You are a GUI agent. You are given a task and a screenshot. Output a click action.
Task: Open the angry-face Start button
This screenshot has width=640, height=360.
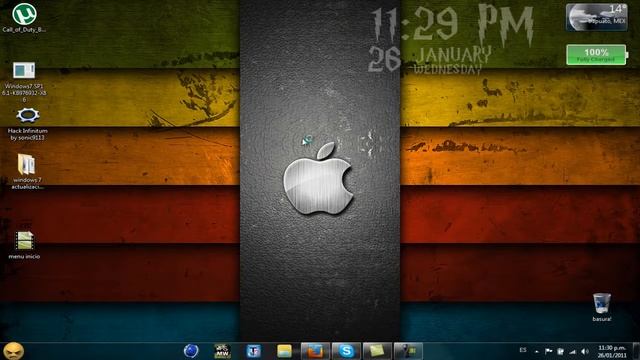pos(13,351)
